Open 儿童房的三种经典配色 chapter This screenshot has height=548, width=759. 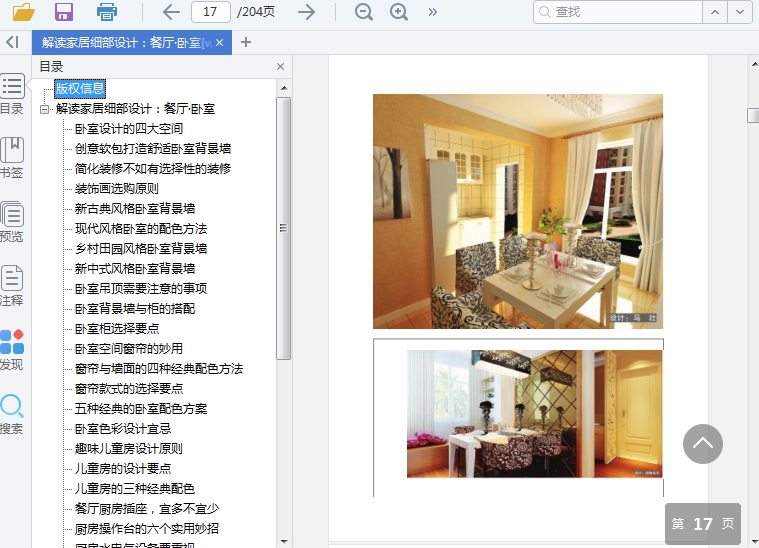[135, 489]
